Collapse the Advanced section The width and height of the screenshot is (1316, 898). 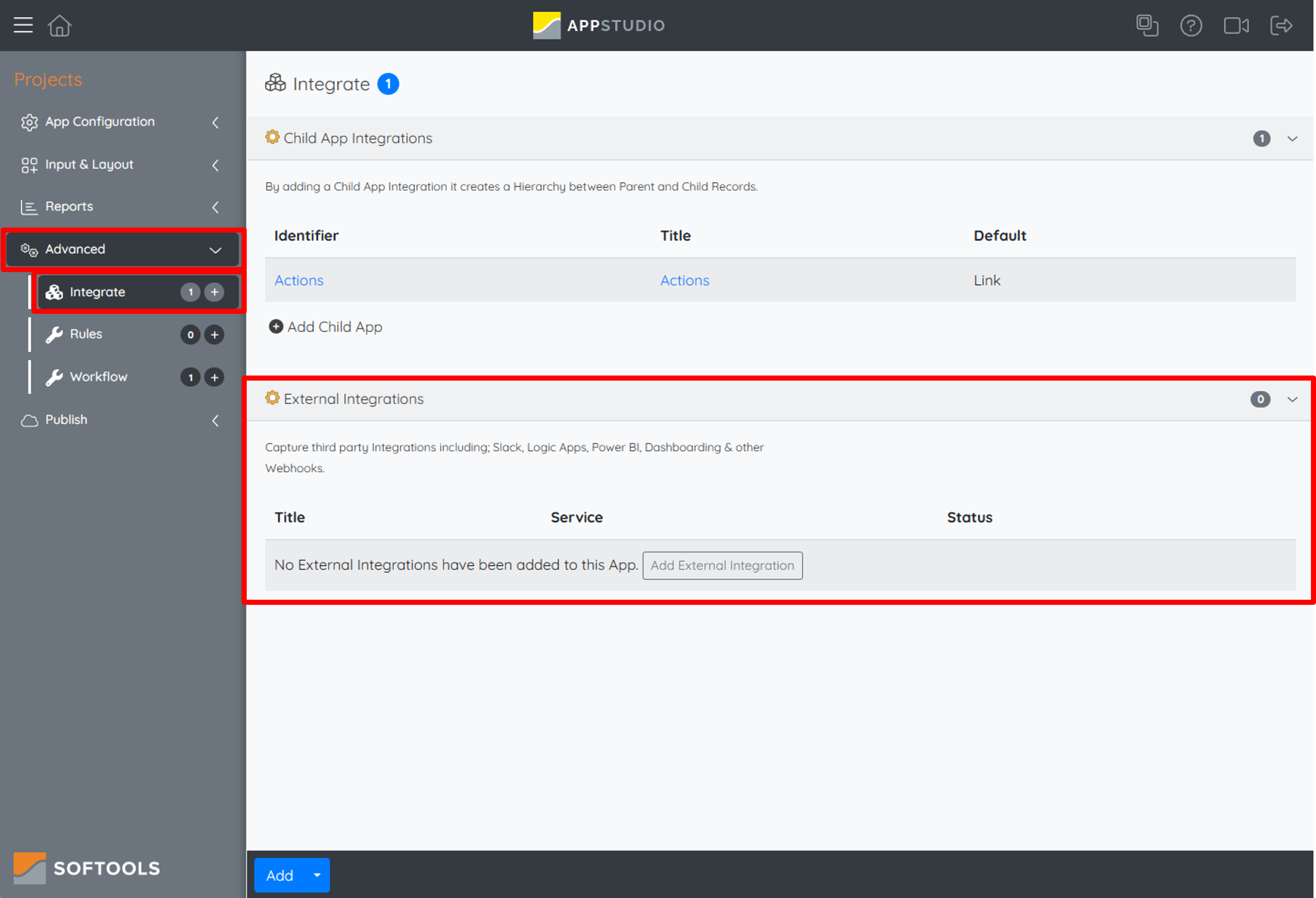click(x=215, y=250)
